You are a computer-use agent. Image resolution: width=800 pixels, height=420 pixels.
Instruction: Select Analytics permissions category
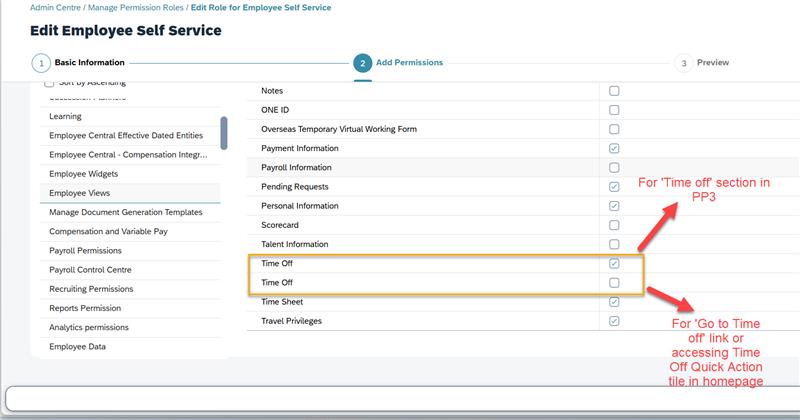[130, 327]
